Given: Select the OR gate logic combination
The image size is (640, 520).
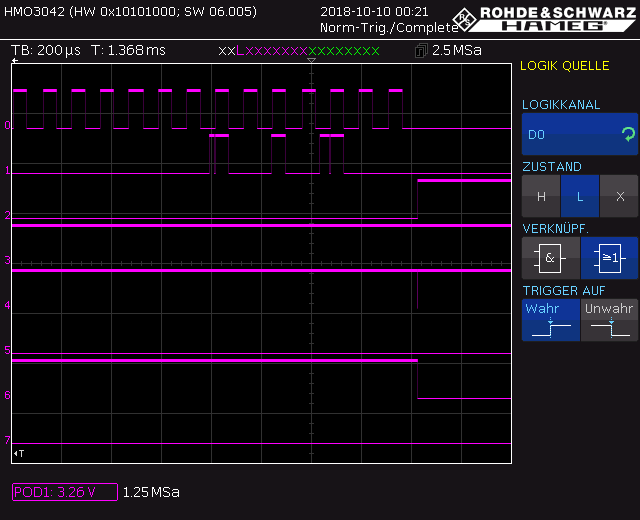Looking at the screenshot, I should click(609, 258).
